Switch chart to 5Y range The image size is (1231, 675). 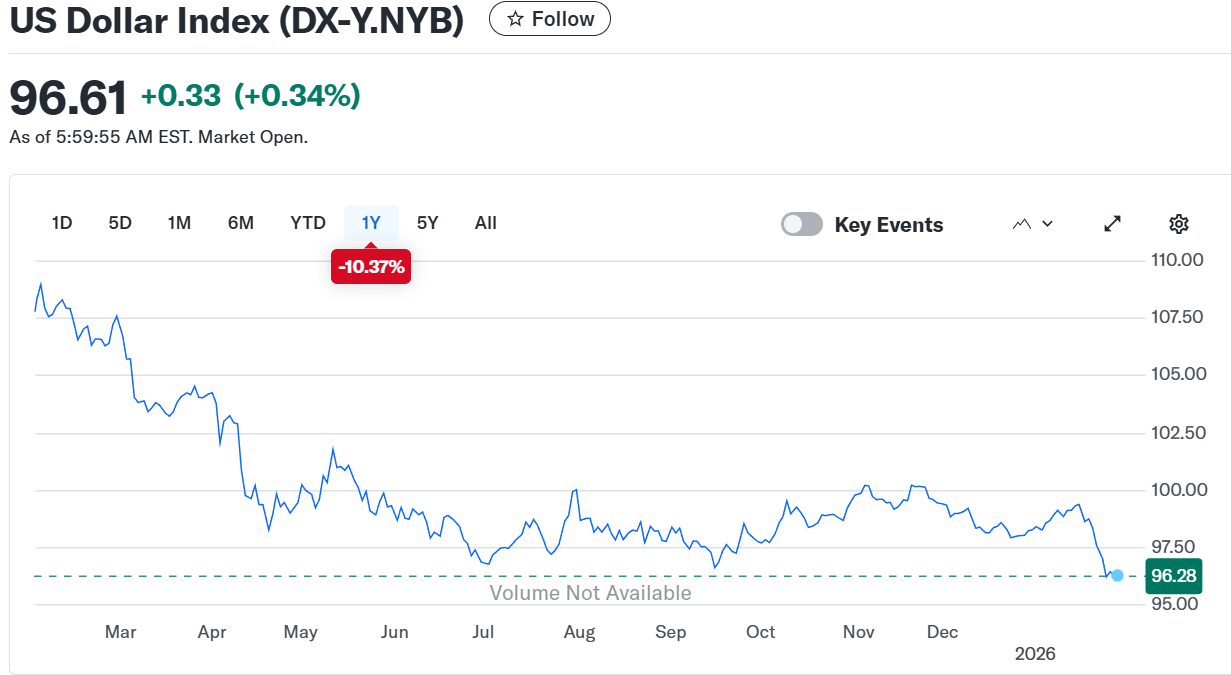click(x=427, y=223)
